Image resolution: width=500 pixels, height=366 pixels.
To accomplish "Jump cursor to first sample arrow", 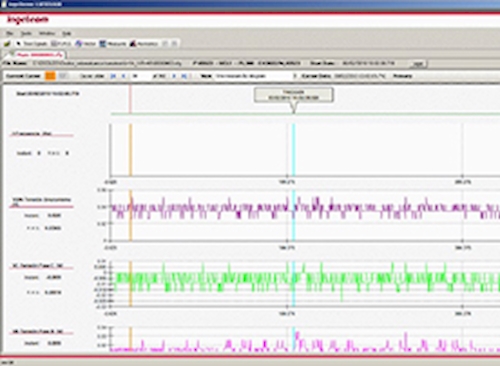I will [113, 76].
